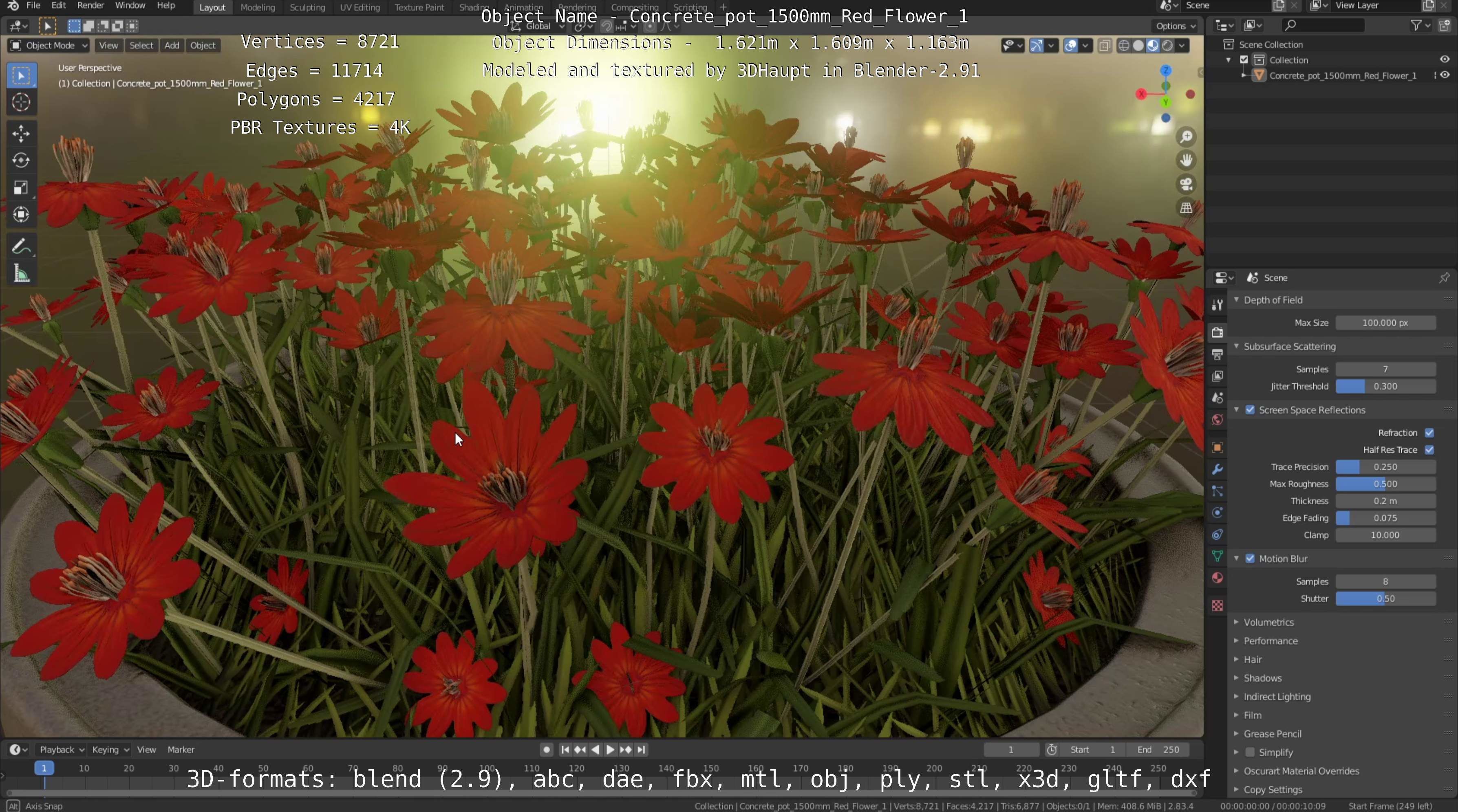Open the Object Mode dropdown

coord(49,46)
